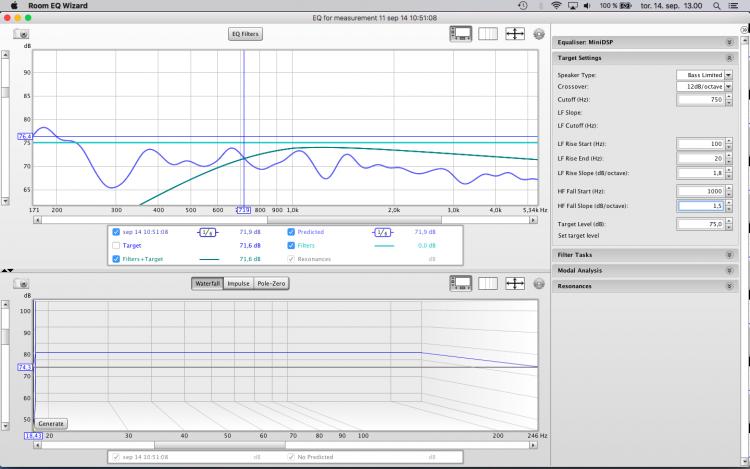Edit the Target Level (dB) field
The height and width of the screenshot is (469, 750).
click(701, 224)
